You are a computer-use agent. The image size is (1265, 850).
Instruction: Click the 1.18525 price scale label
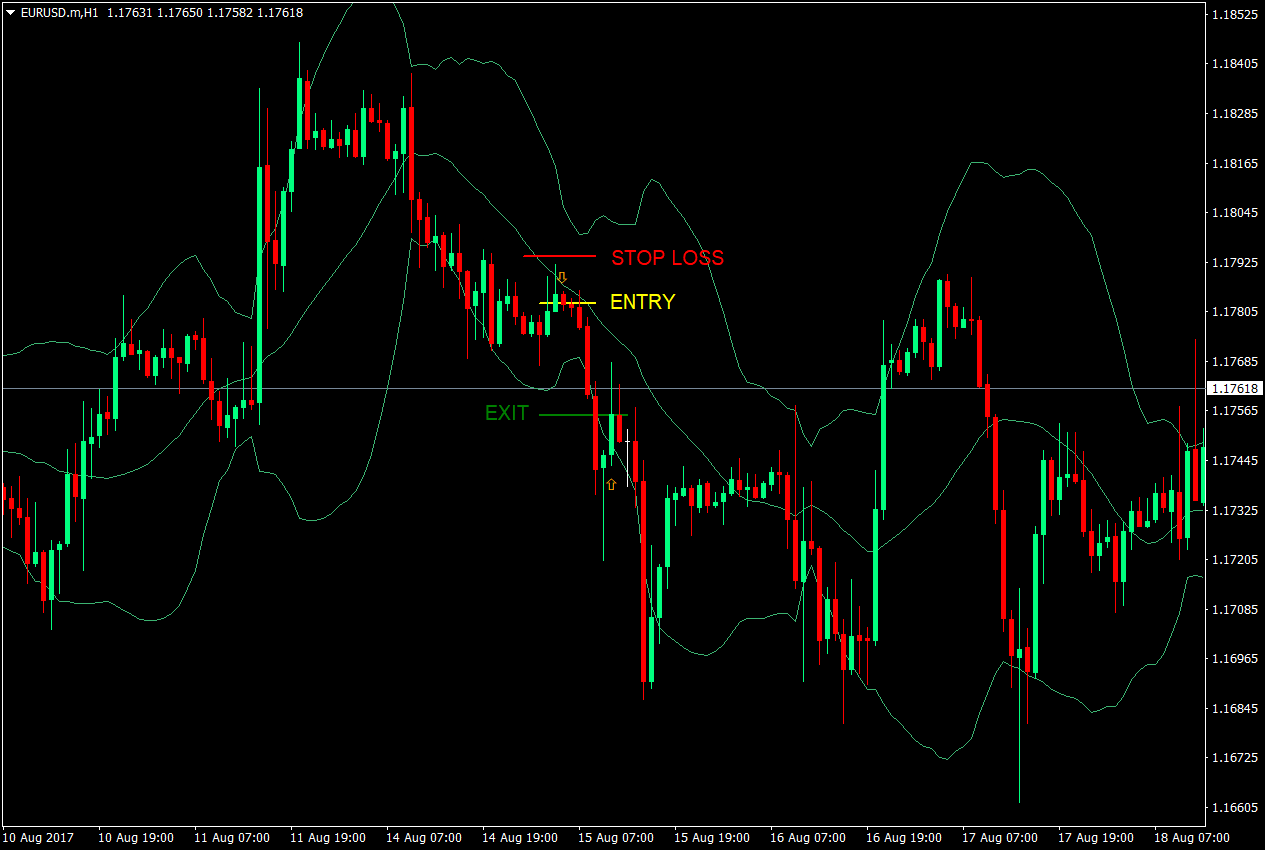[1235, 14]
